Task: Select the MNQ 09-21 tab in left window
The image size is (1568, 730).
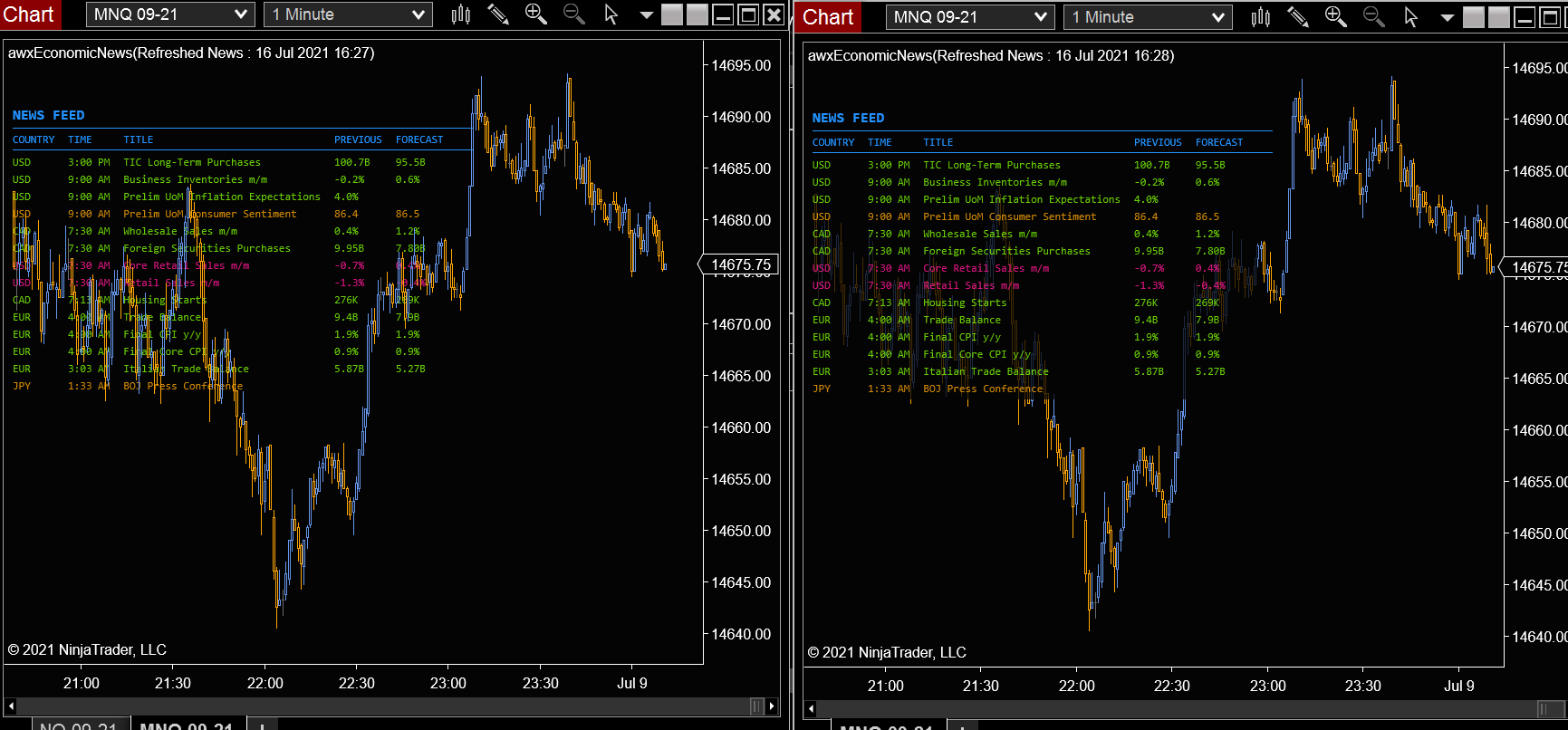Action: click(187, 725)
